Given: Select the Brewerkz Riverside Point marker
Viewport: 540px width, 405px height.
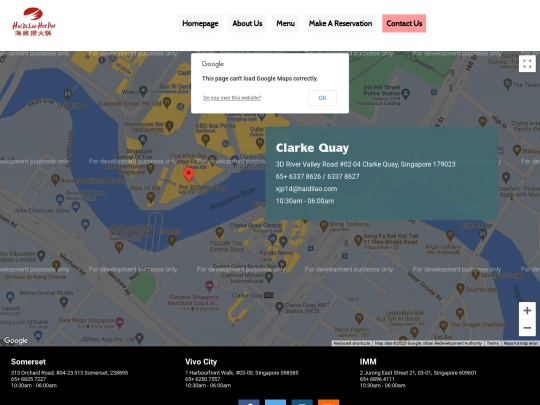Looking at the screenshot, I should coord(55,179).
